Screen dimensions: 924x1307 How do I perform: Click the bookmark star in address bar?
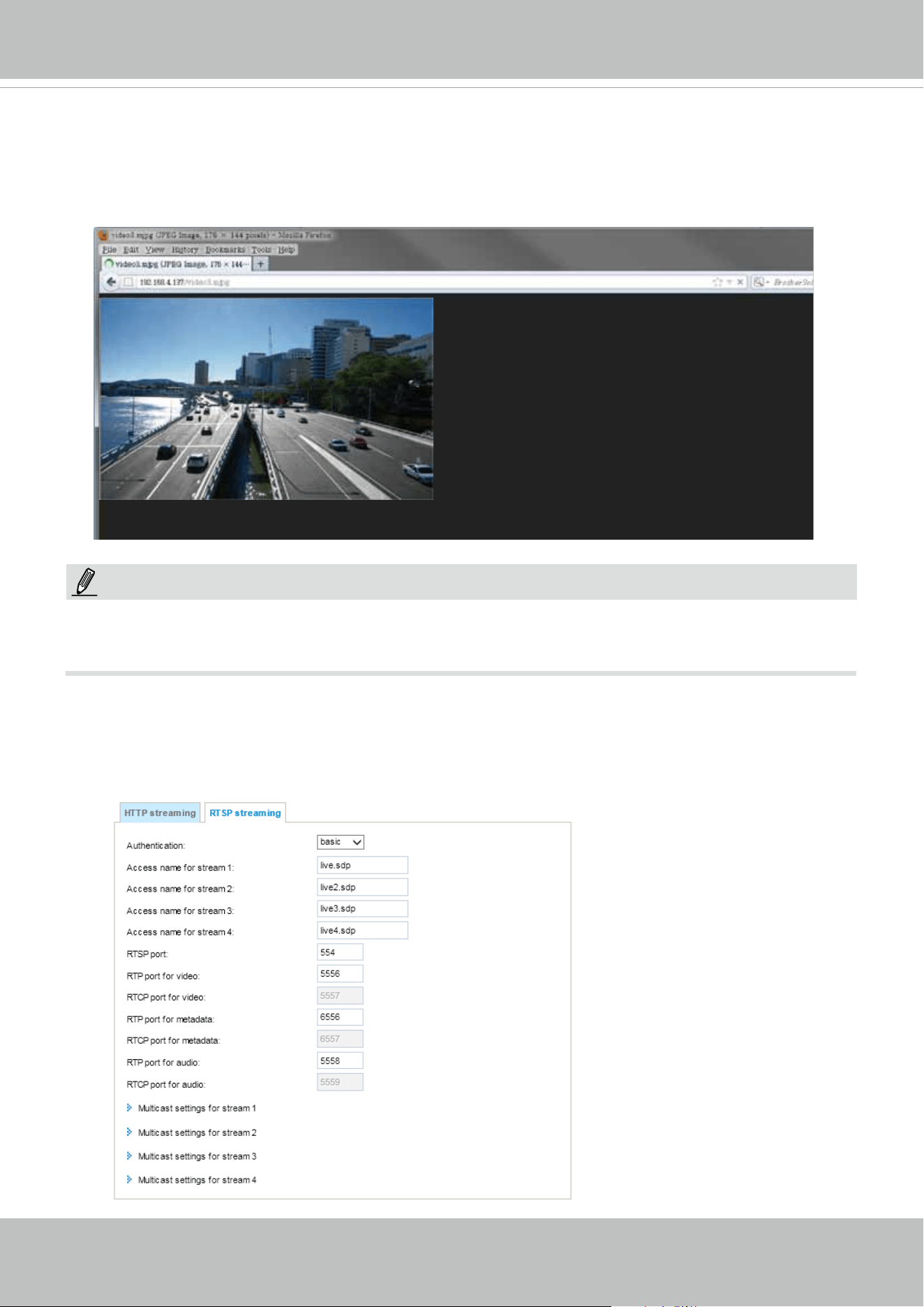coord(717,282)
